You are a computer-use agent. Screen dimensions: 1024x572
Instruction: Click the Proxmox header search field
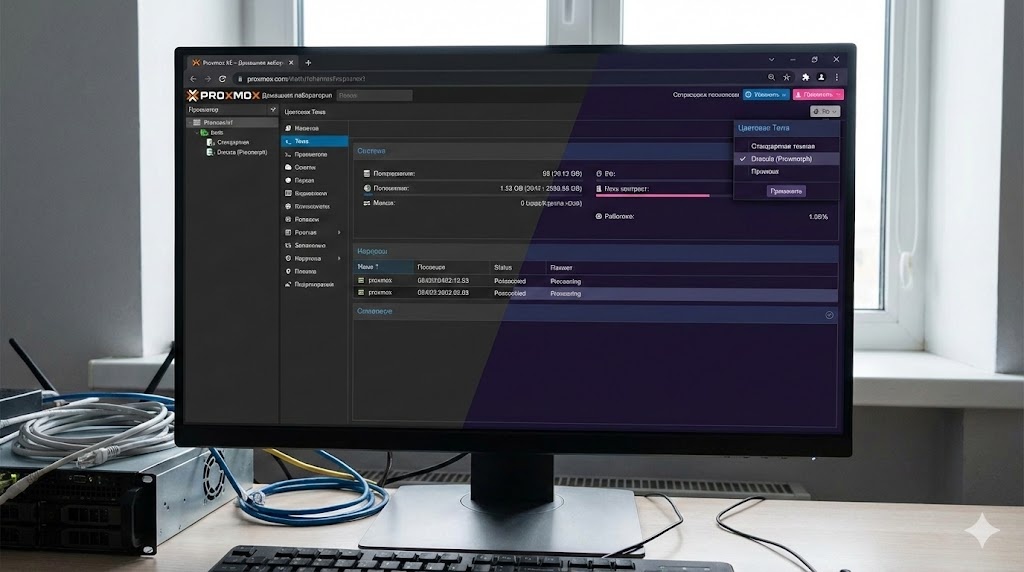374,95
